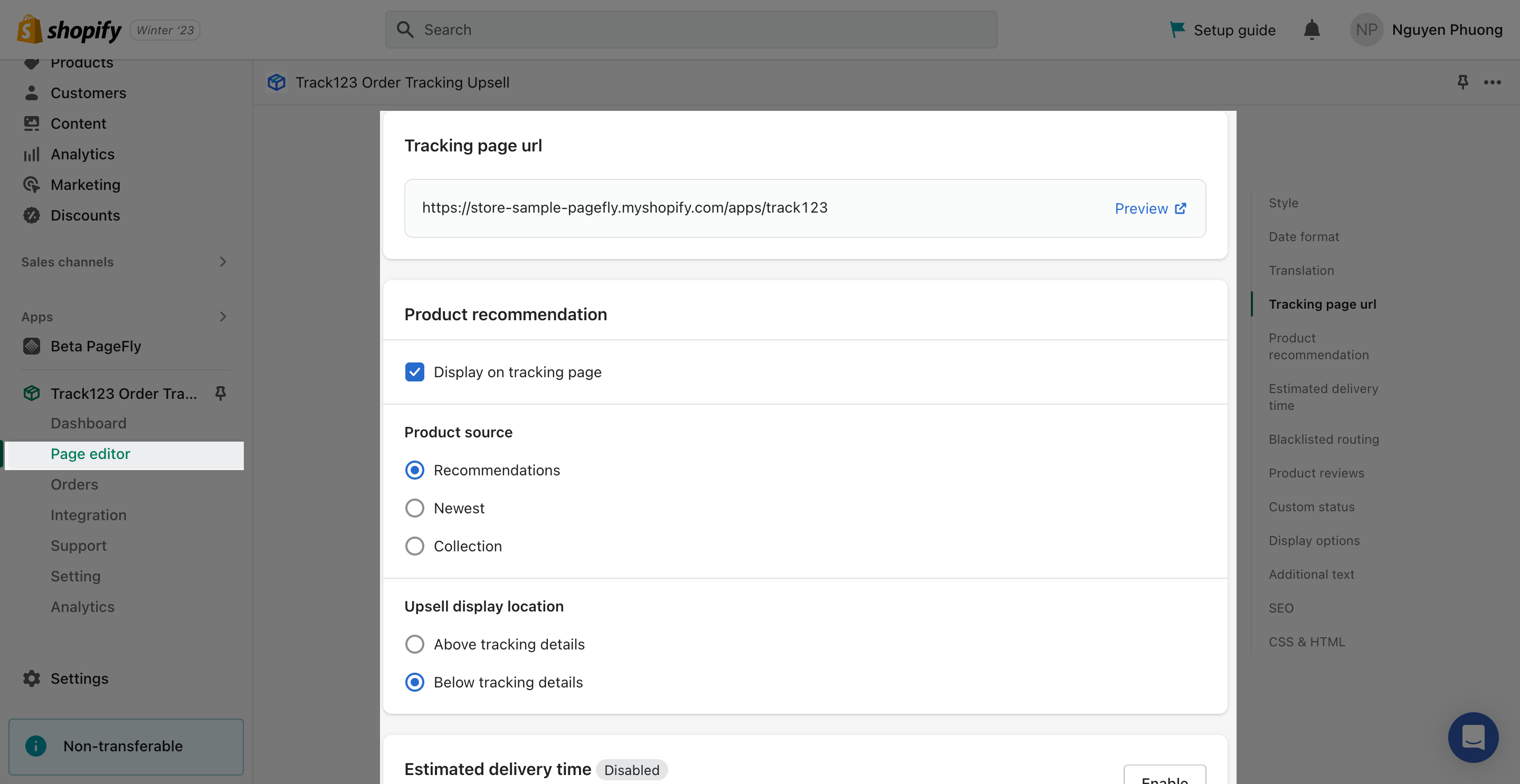Open the Support menu item
This screenshot has height=784, width=1520.
(79, 546)
